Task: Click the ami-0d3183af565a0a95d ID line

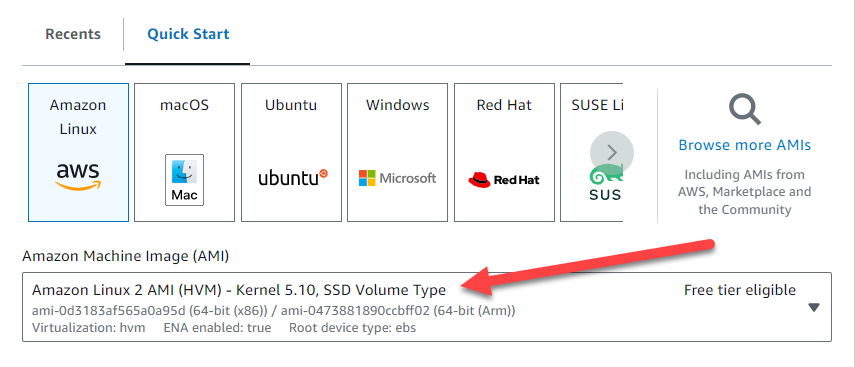Action: coord(274,311)
